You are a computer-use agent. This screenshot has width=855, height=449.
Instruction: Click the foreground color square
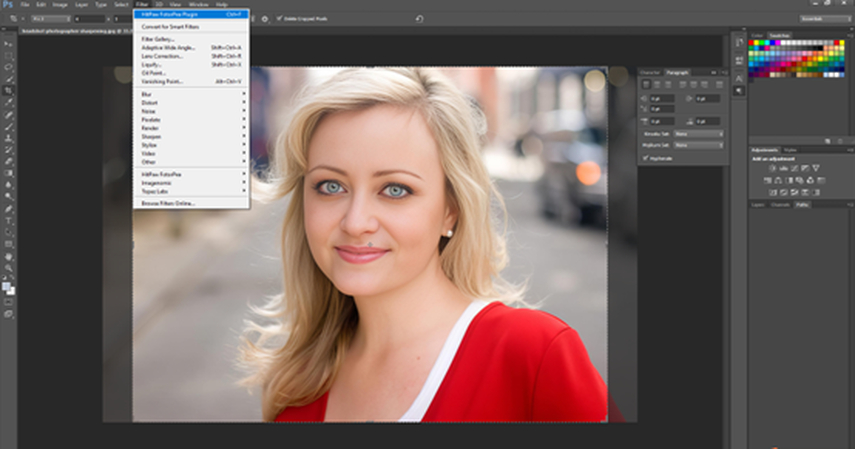(x=6, y=284)
